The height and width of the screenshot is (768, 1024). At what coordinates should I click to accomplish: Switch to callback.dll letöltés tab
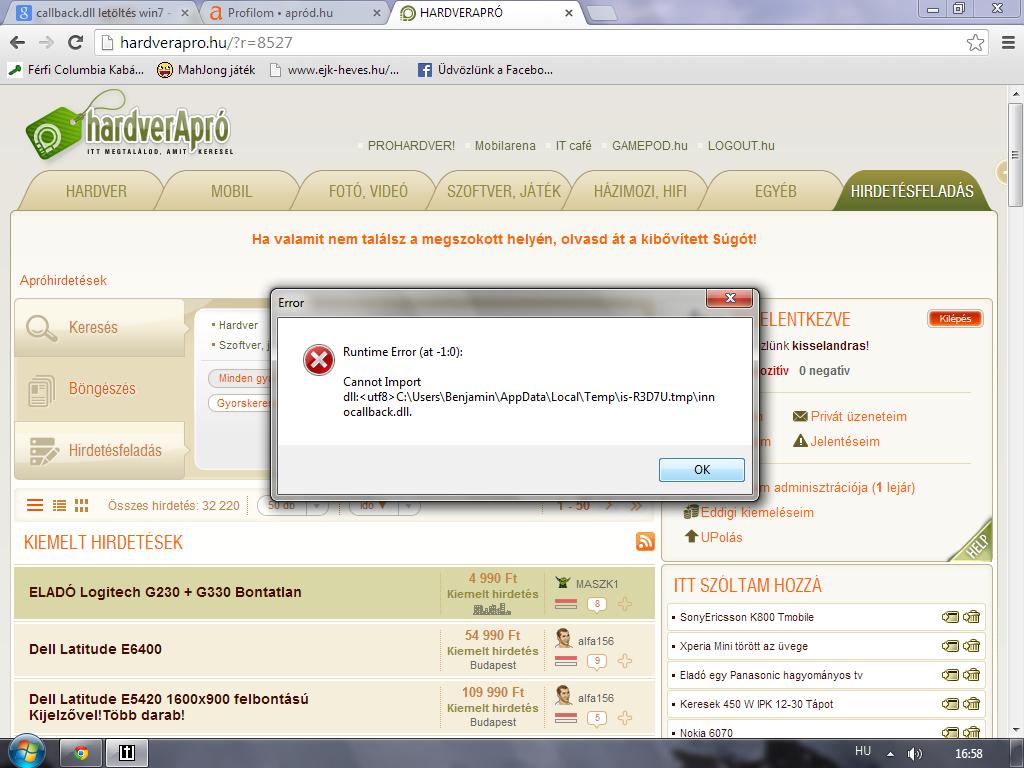pyautogui.click(x=99, y=12)
